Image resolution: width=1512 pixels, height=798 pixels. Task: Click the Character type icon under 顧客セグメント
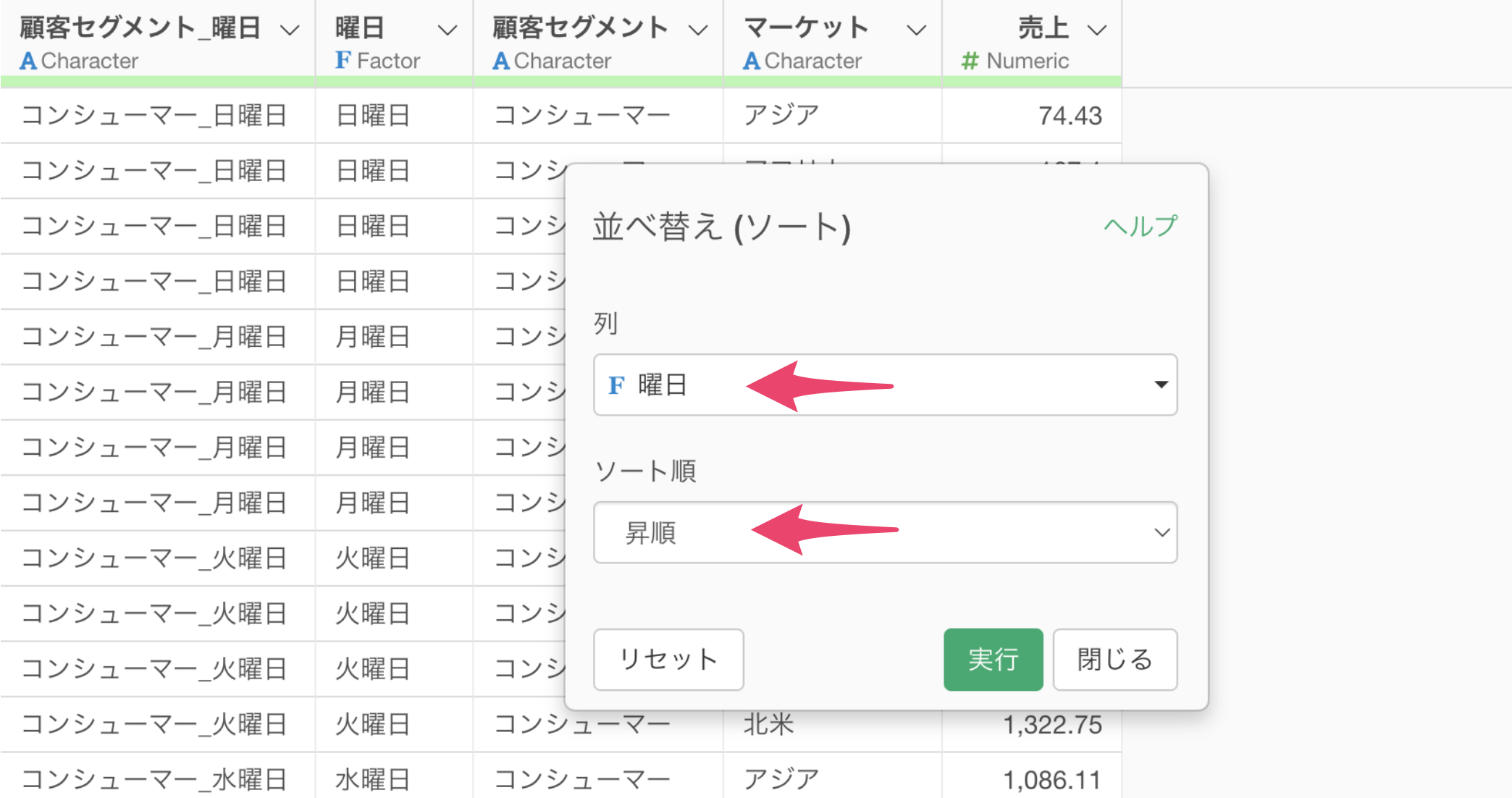(500, 61)
